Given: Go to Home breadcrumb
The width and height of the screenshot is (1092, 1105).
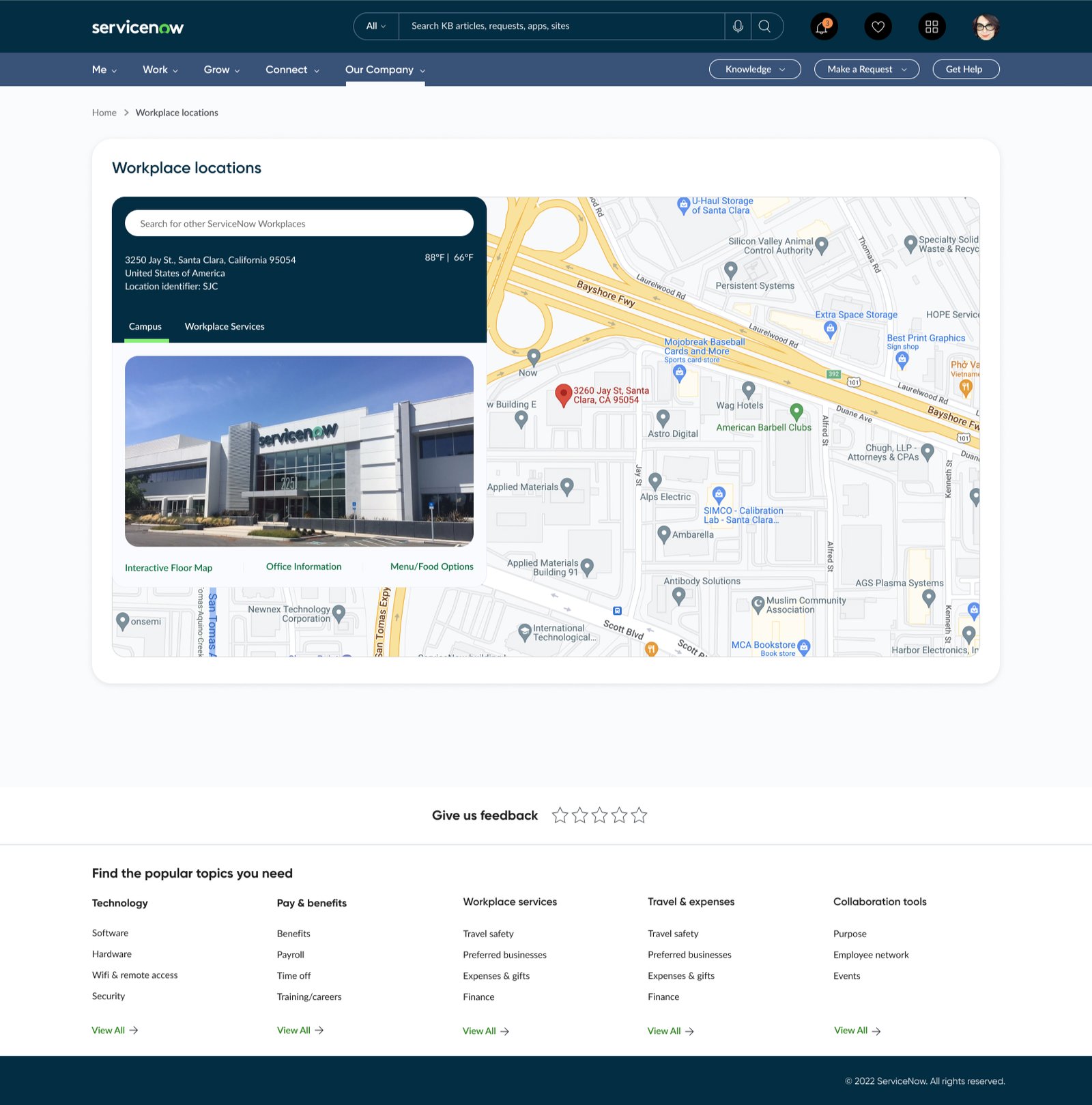Looking at the screenshot, I should (104, 113).
